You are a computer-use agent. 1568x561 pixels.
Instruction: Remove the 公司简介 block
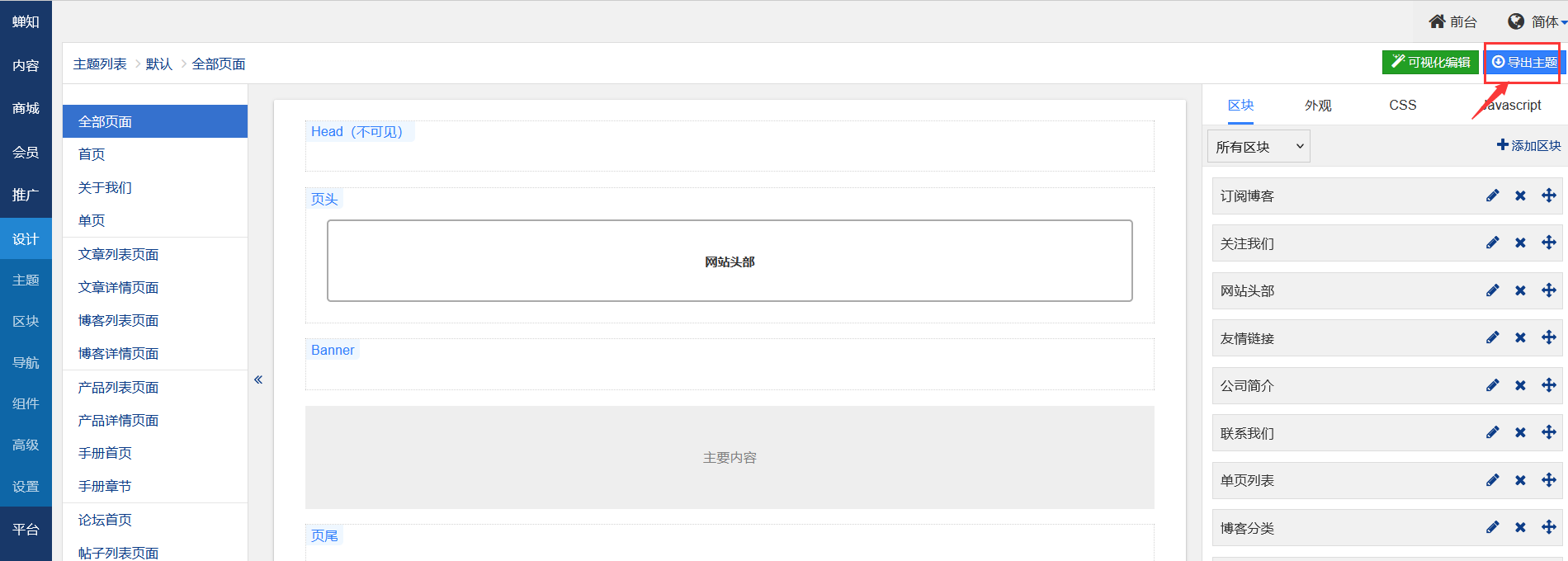coord(1520,385)
